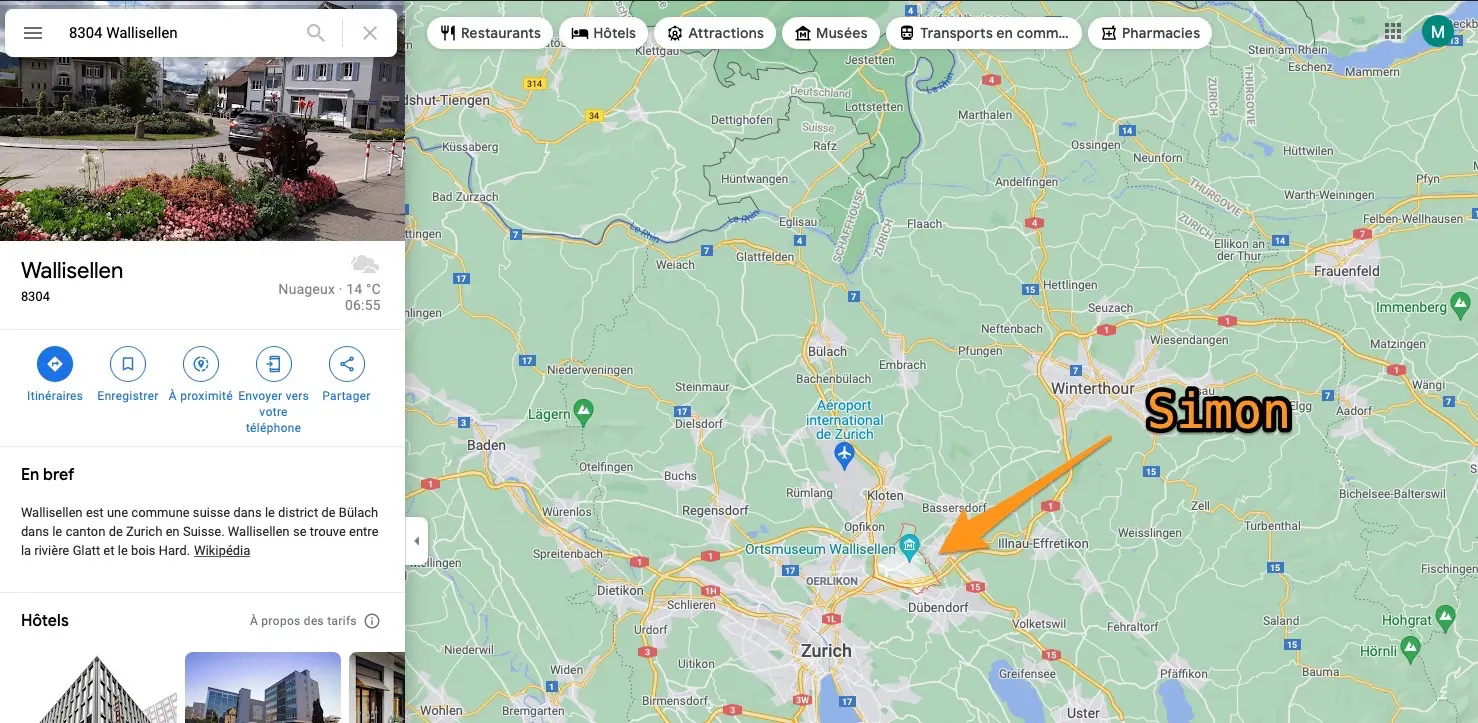1478x723 pixels.
Task: Open the account avatar M
Action: pos(1438,32)
